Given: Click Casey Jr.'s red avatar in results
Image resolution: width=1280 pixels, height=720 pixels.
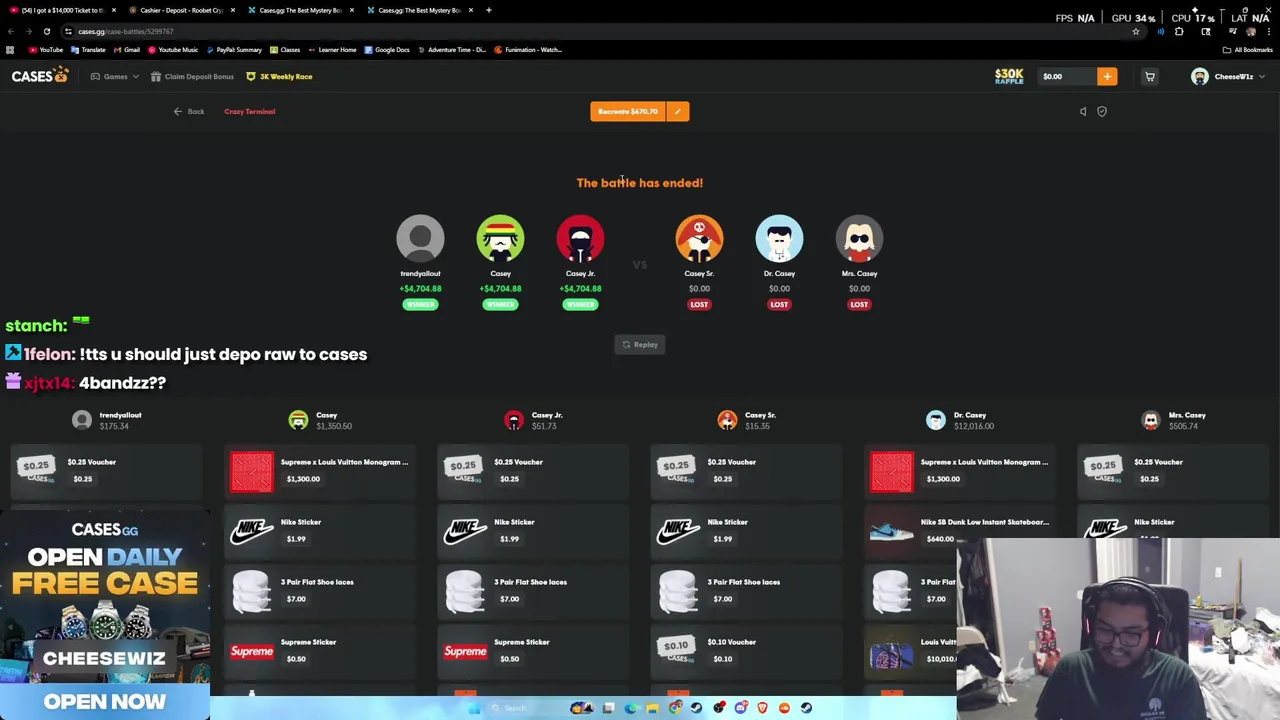Looking at the screenshot, I should point(580,239).
